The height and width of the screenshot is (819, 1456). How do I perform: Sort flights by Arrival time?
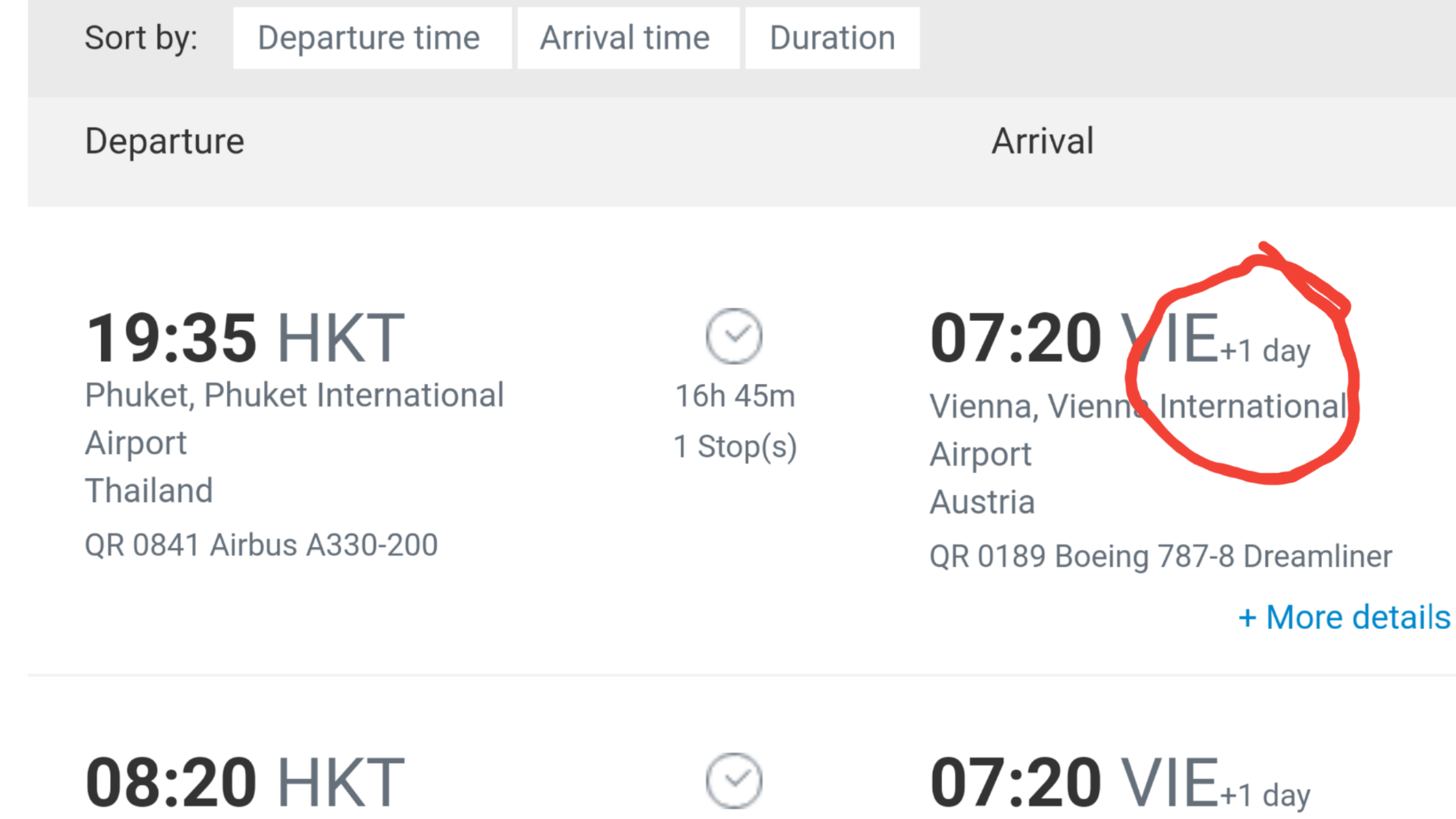click(x=628, y=38)
